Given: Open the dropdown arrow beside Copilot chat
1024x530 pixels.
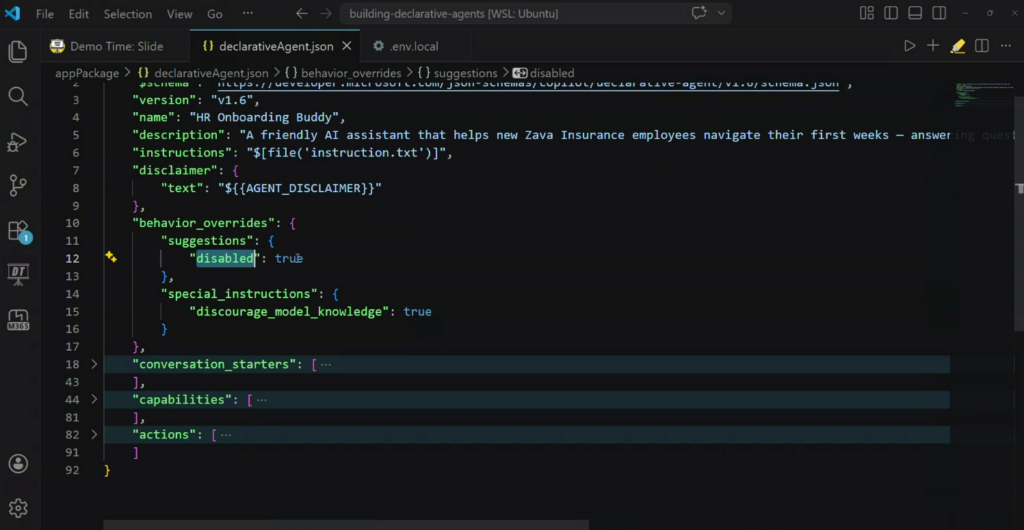Looking at the screenshot, I should pos(720,14).
